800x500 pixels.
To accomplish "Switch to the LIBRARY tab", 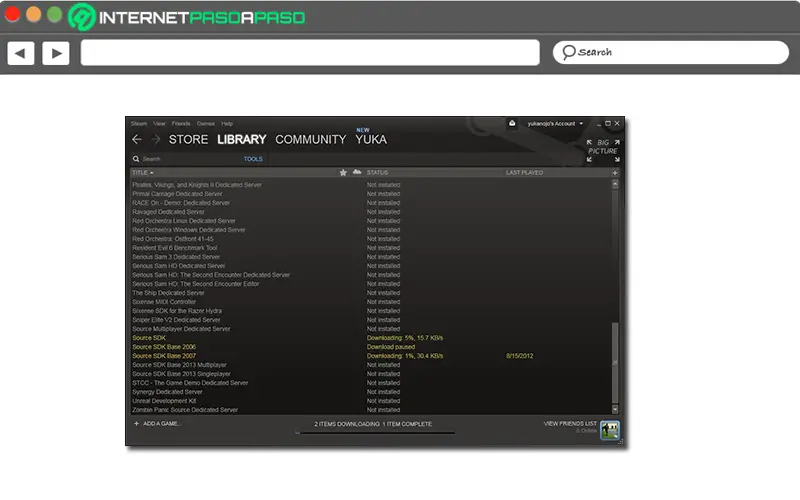I will 241,139.
